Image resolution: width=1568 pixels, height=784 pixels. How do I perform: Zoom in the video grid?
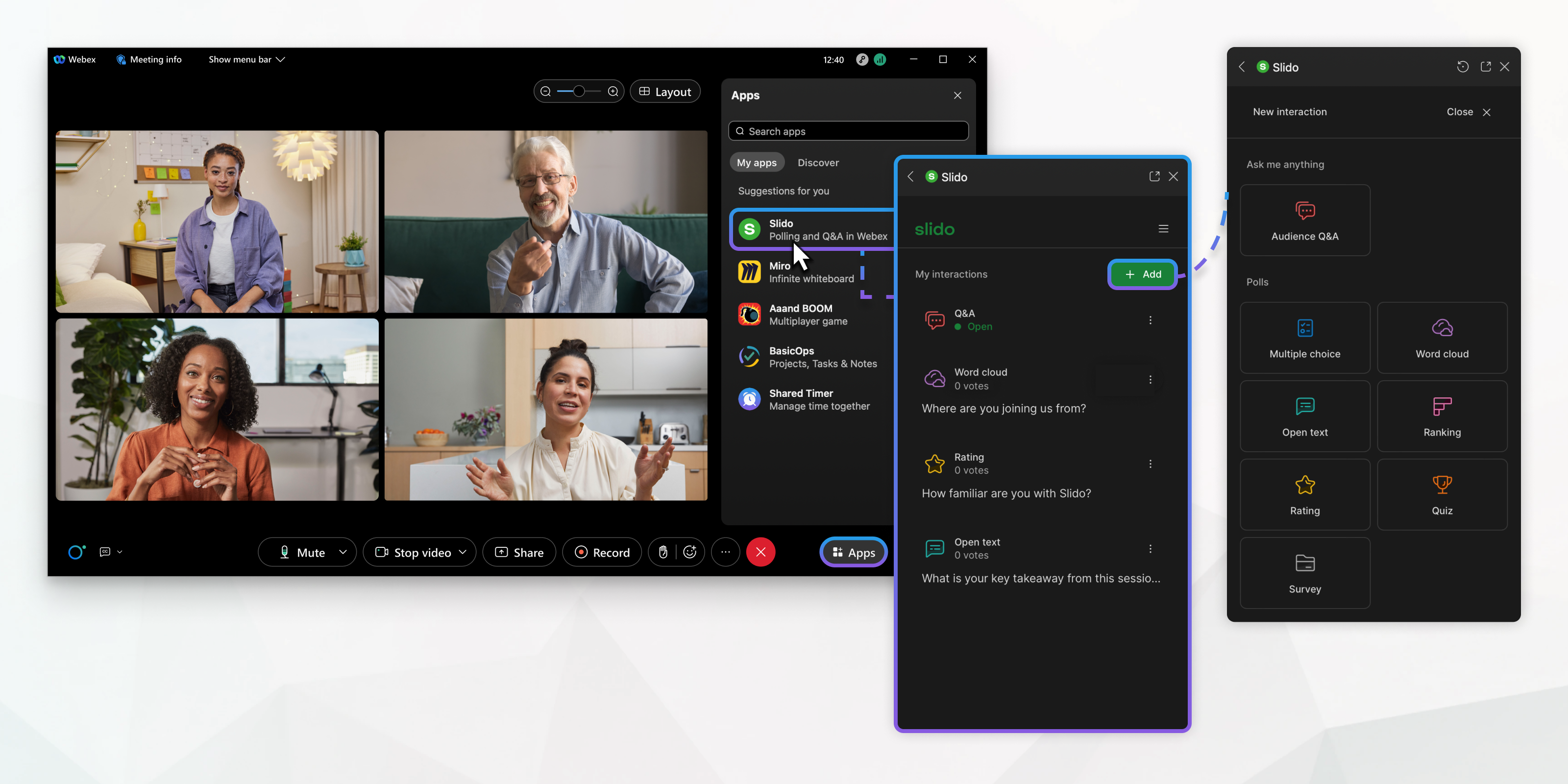[613, 91]
